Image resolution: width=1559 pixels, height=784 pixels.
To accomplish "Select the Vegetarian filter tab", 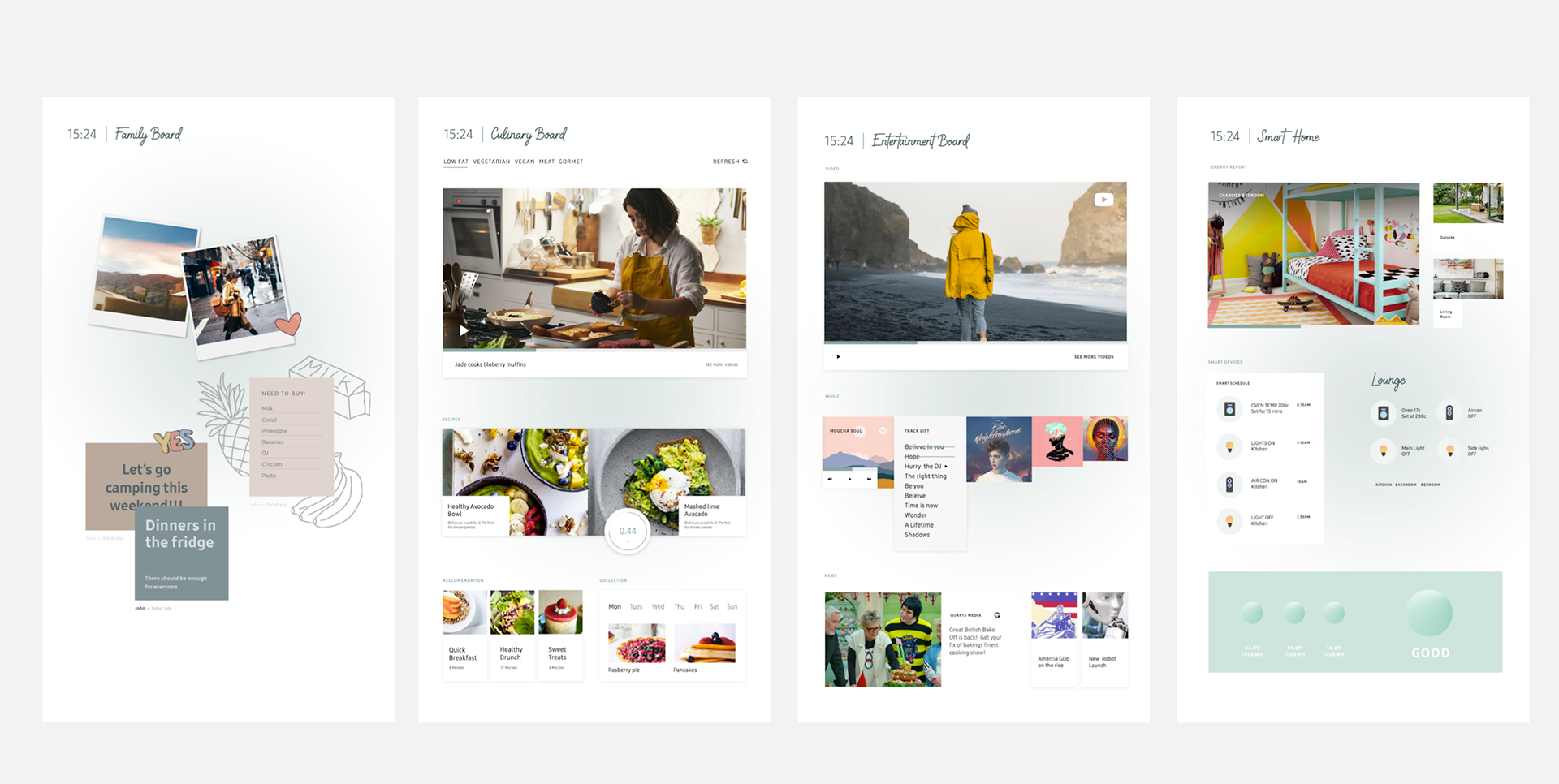I will [491, 162].
